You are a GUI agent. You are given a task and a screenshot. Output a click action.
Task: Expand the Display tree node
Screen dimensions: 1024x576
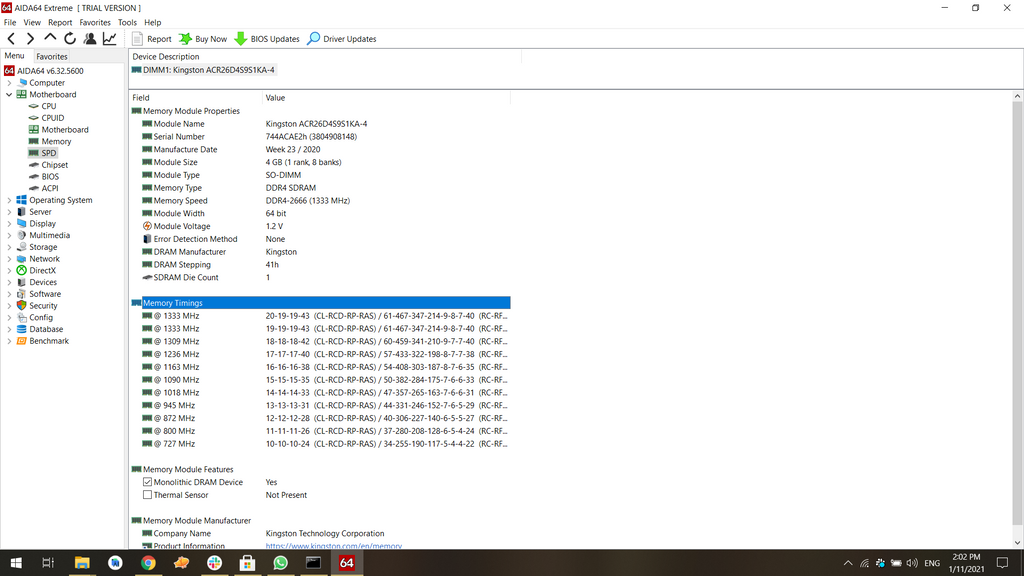(9, 224)
